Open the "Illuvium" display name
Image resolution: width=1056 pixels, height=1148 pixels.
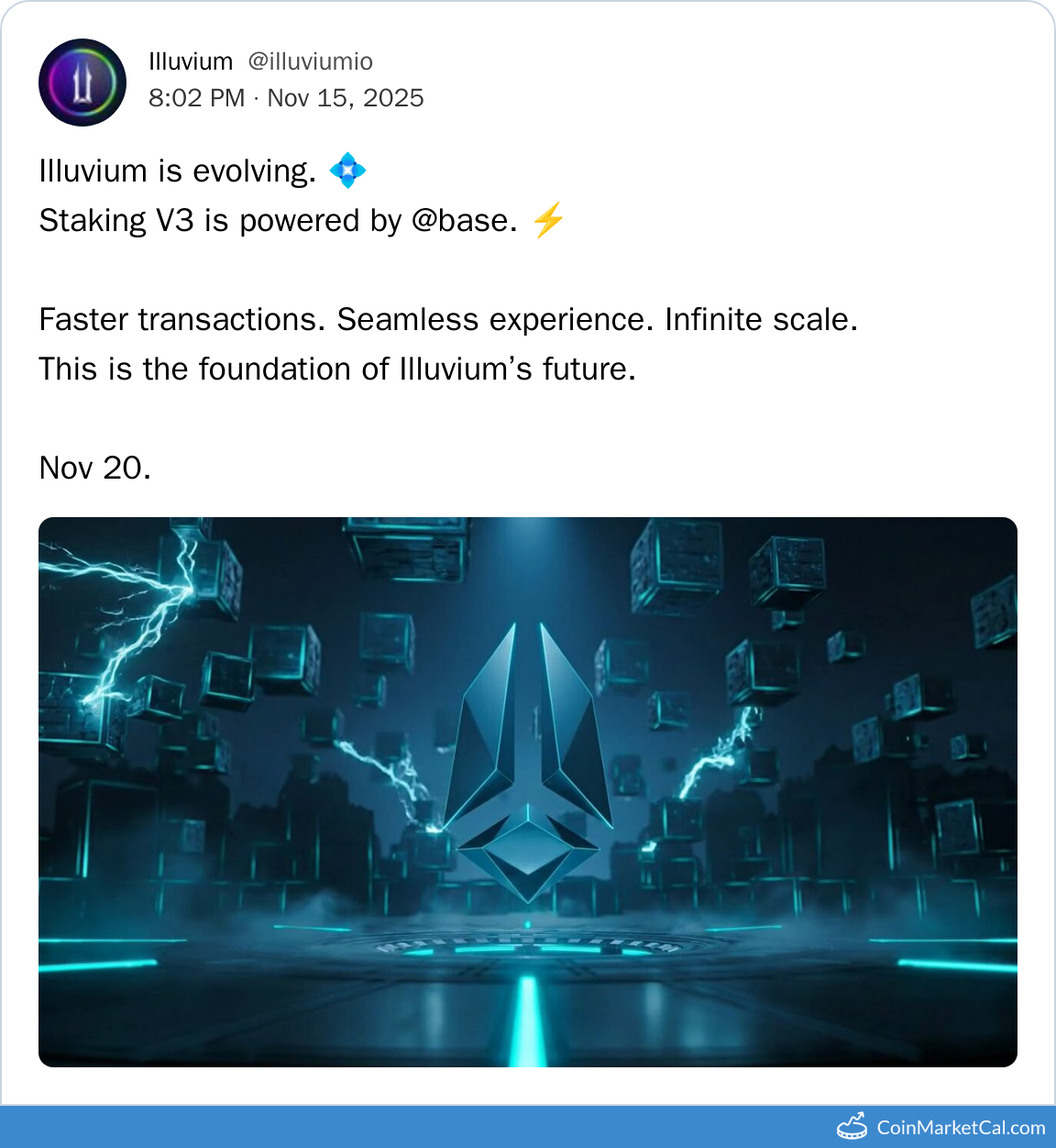point(191,61)
